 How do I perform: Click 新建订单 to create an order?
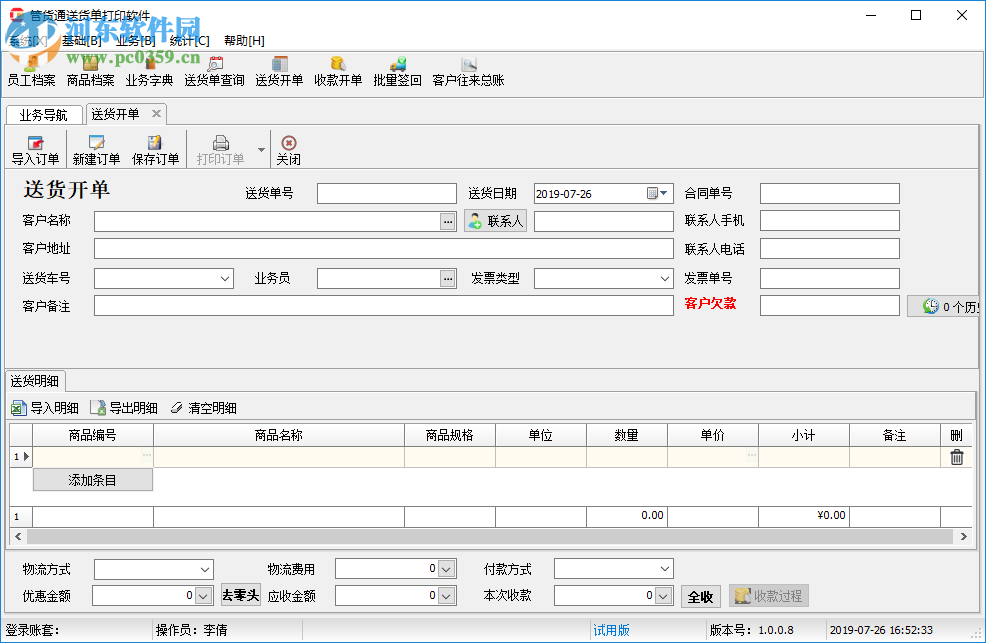coord(96,150)
